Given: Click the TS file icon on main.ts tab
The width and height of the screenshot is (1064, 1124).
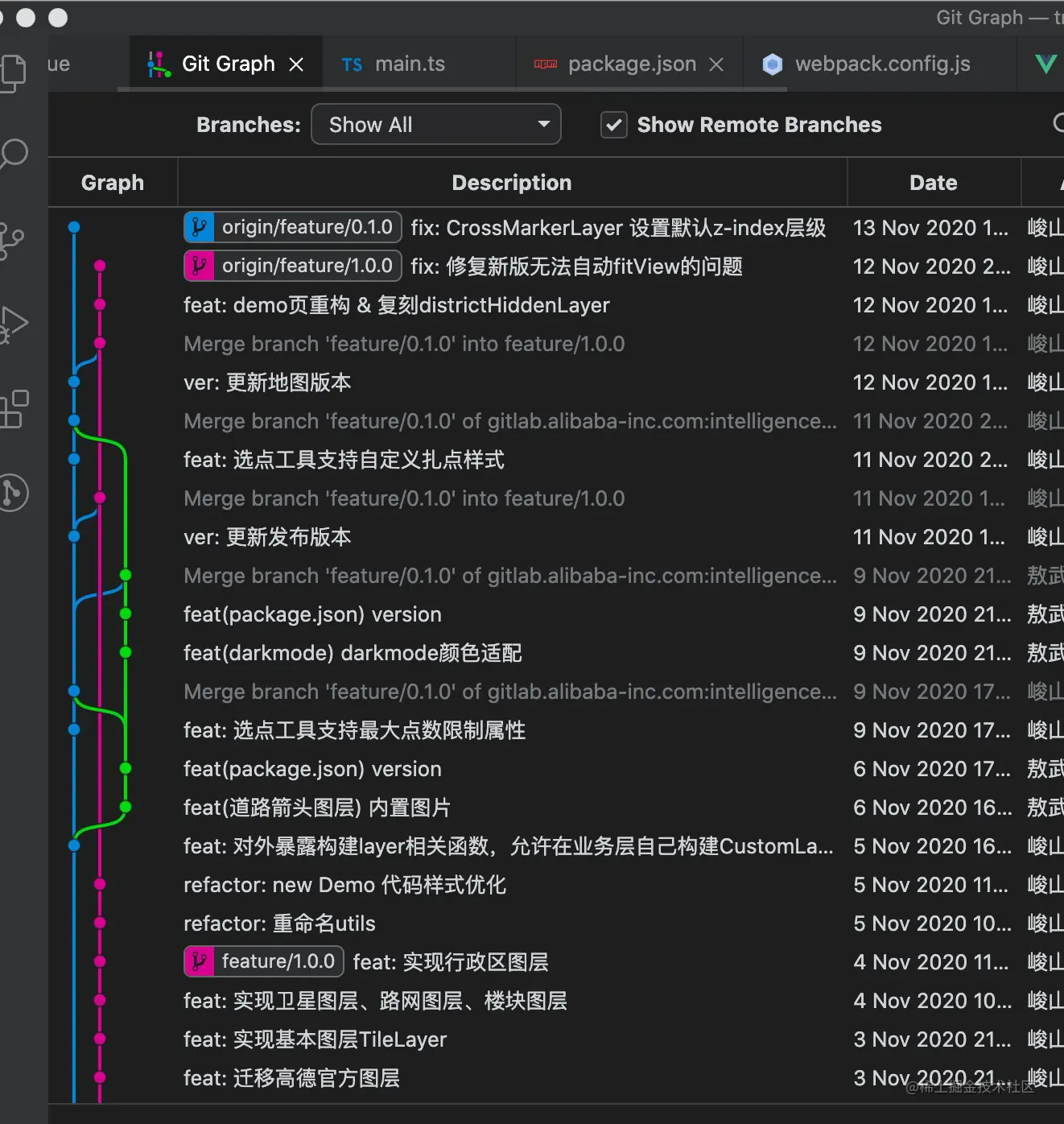Looking at the screenshot, I should 352,65.
